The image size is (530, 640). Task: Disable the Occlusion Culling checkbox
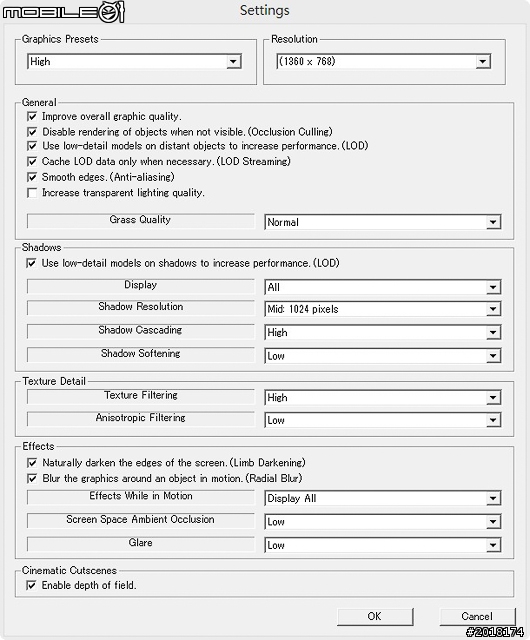32,132
